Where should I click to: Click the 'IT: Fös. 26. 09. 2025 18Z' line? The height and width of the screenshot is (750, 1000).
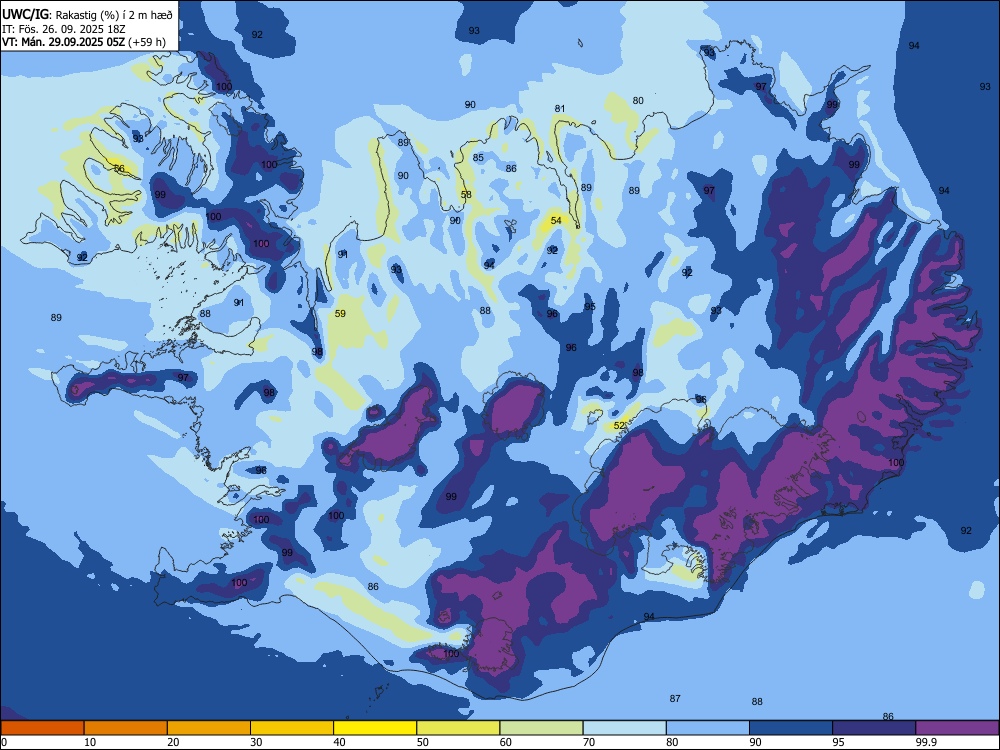click(x=62, y=29)
